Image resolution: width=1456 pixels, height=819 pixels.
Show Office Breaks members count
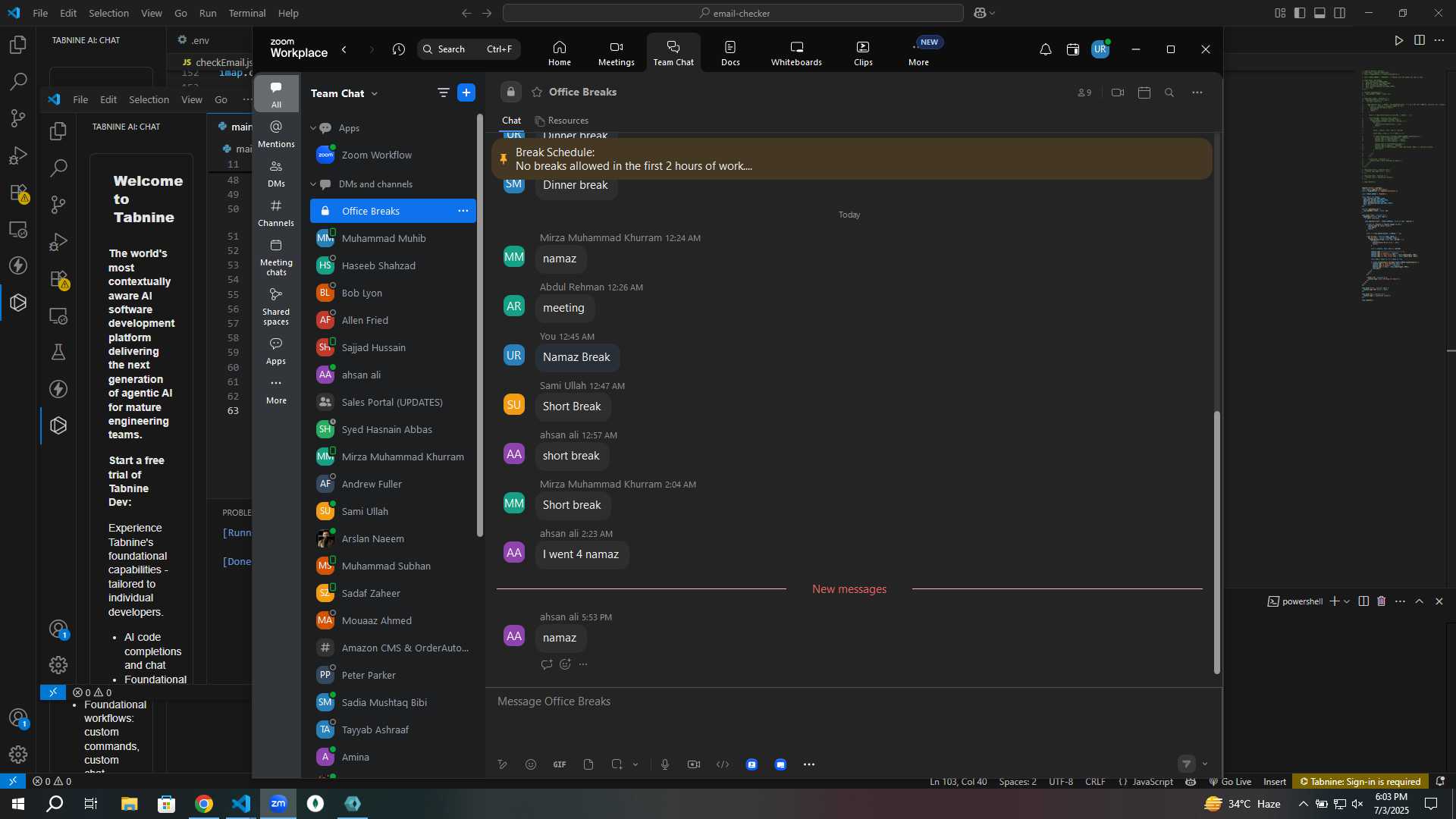[x=1084, y=93]
